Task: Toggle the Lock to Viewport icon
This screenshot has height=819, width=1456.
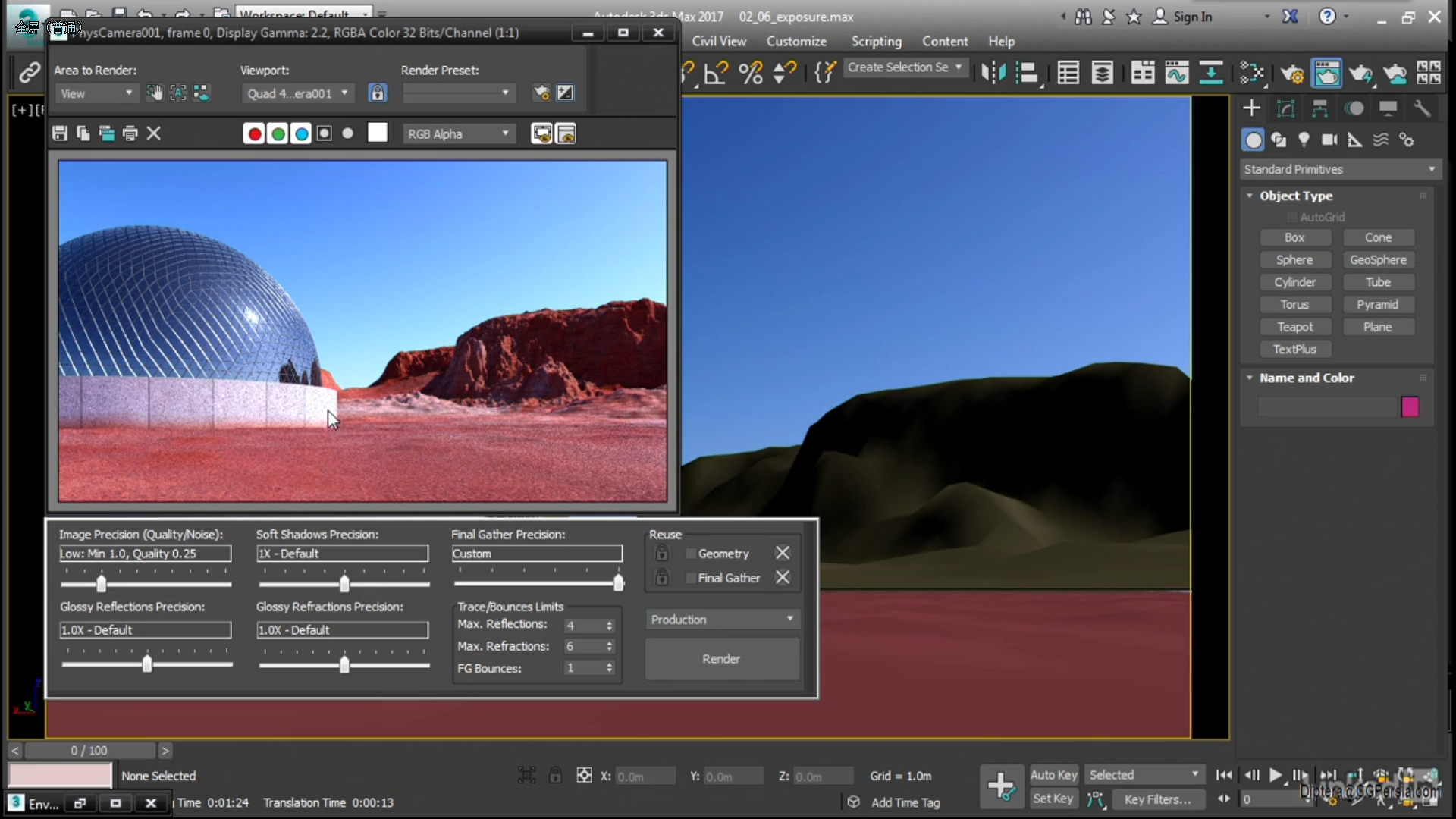Action: 377,93
